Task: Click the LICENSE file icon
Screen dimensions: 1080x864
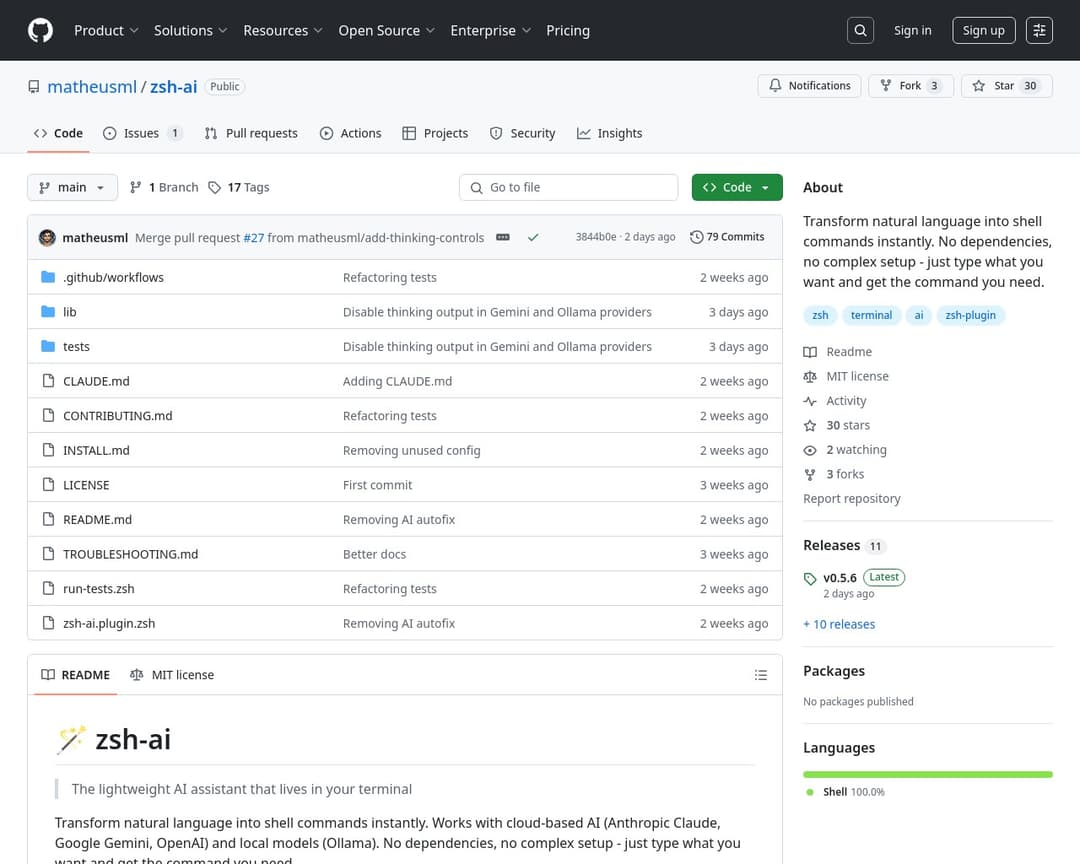Action: point(48,484)
